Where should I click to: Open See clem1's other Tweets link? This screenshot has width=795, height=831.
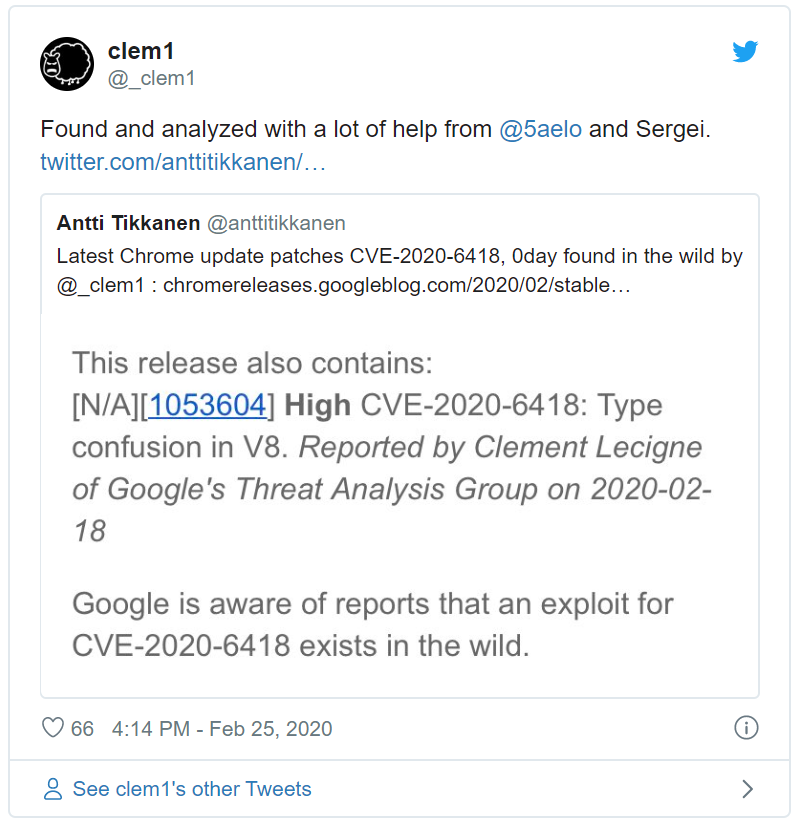point(192,789)
